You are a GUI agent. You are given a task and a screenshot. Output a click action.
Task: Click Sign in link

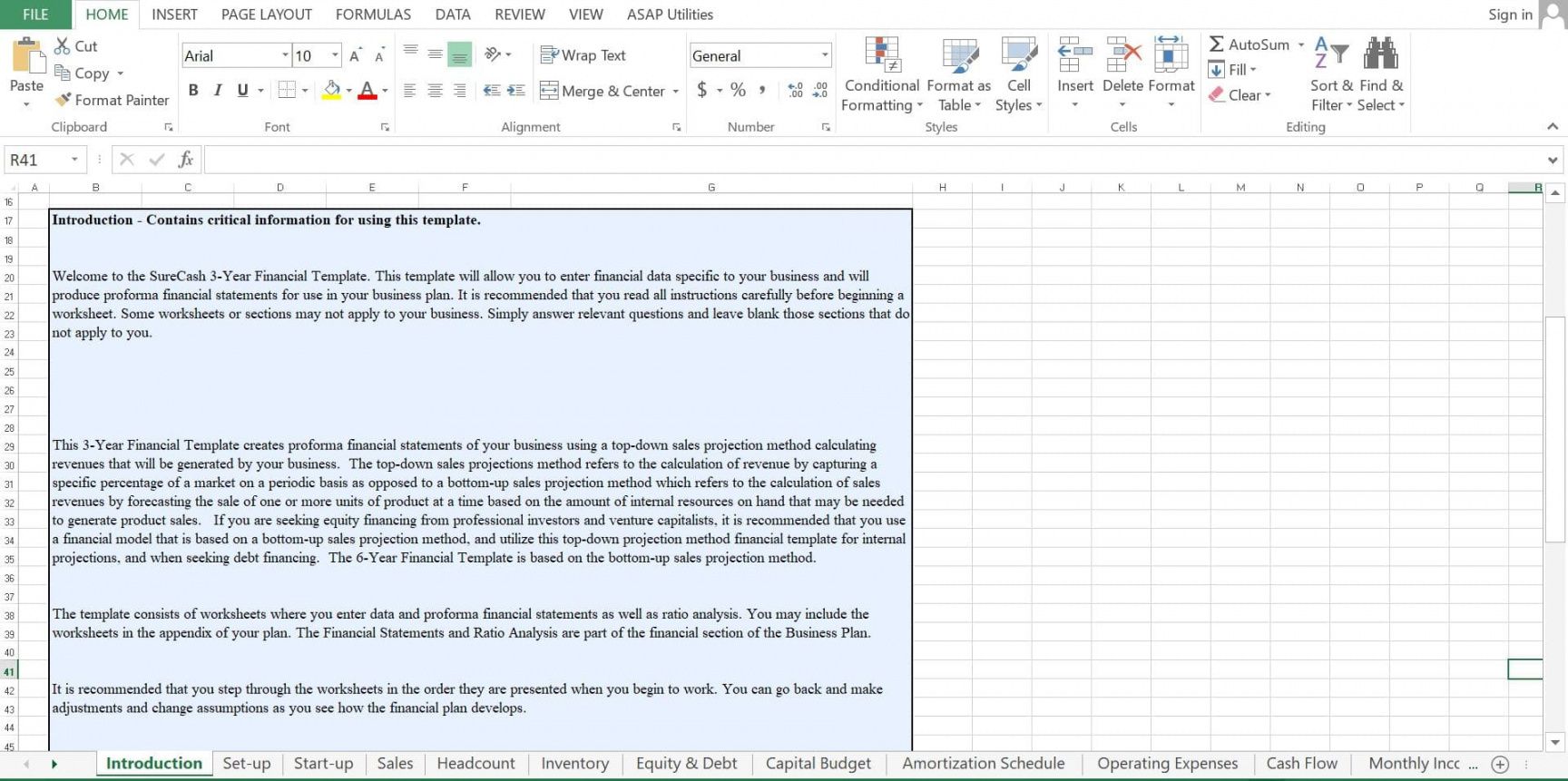pos(1510,15)
